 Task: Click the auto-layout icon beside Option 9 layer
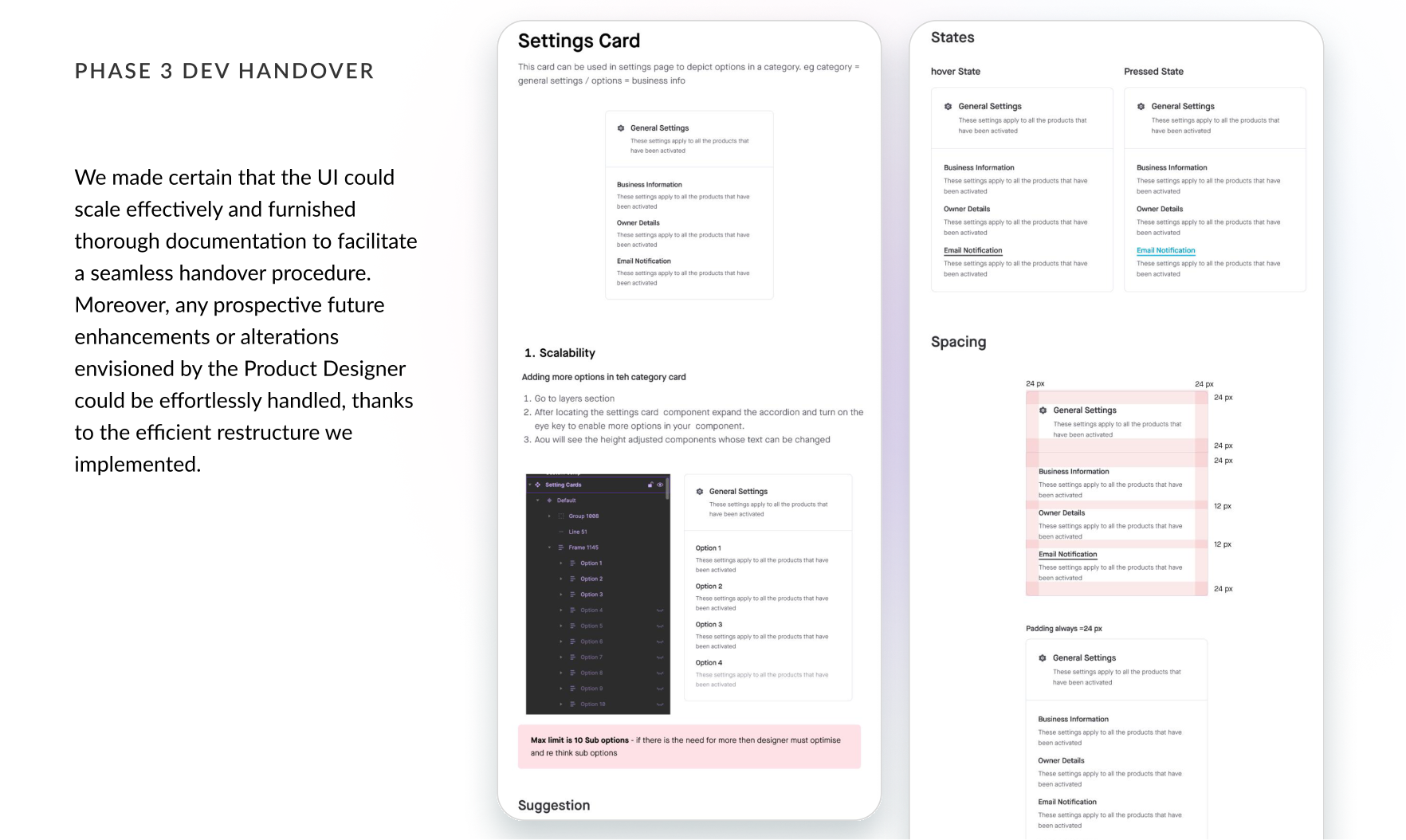tap(572, 689)
